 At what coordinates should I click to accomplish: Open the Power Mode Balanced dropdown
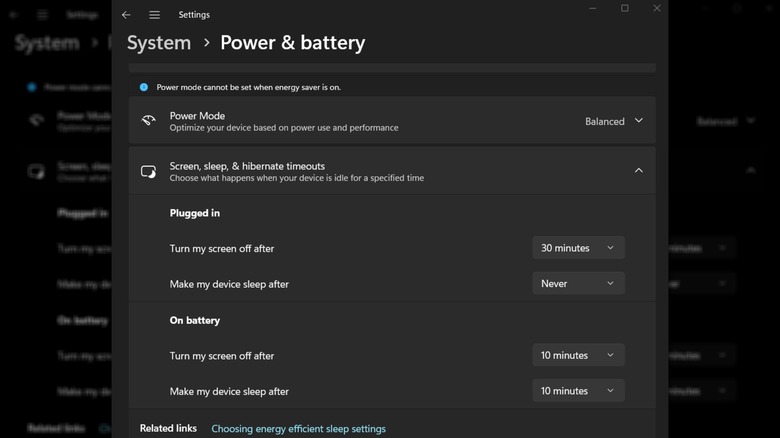pyautogui.click(x=614, y=121)
